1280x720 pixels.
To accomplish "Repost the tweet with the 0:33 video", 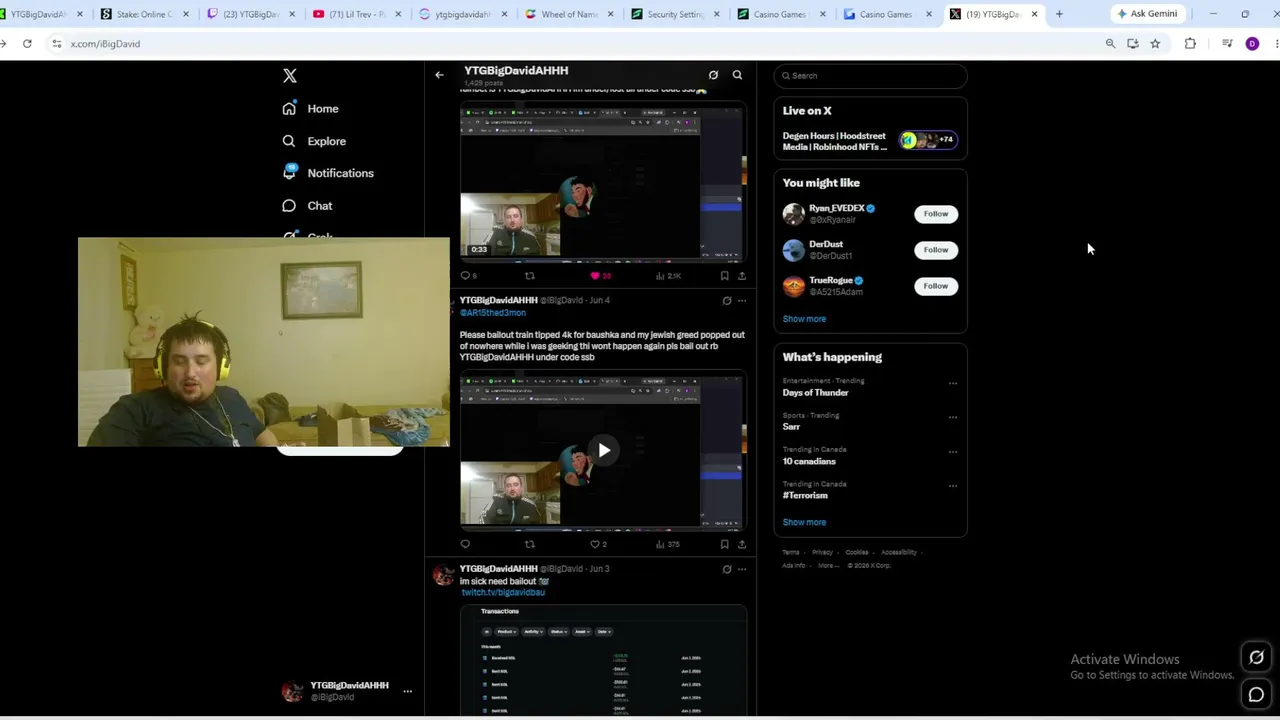I will (x=530, y=276).
